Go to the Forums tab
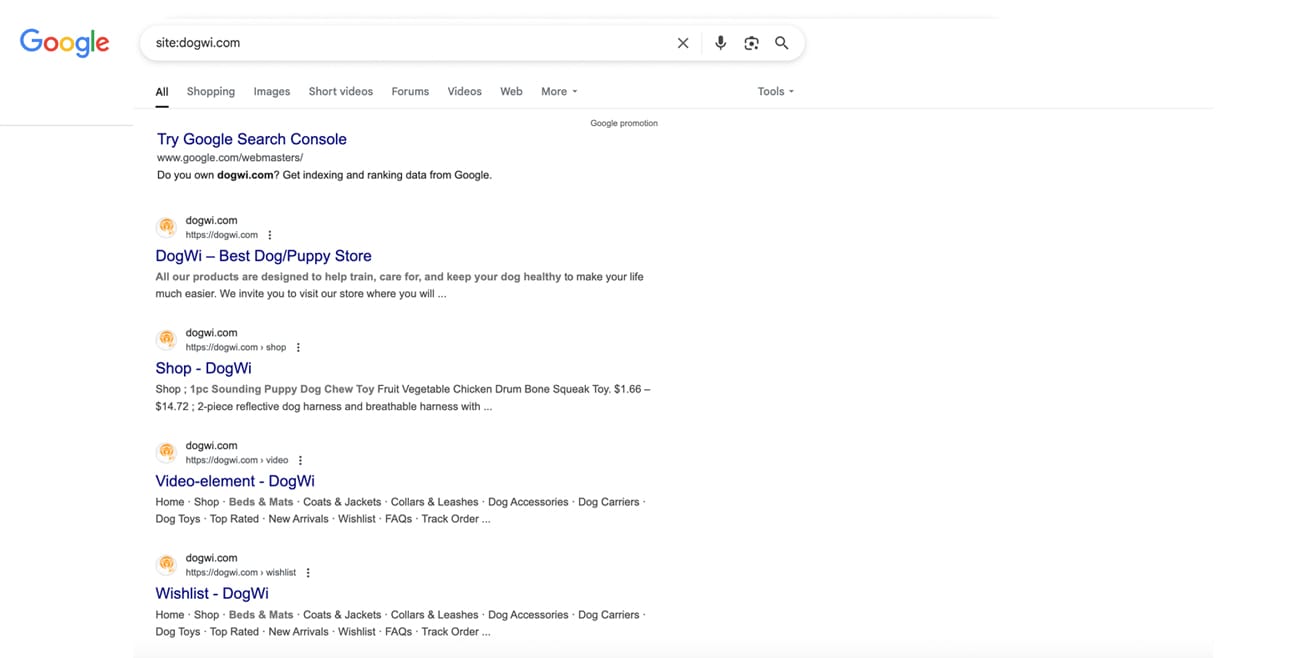The height and width of the screenshot is (658, 1291). tap(410, 91)
